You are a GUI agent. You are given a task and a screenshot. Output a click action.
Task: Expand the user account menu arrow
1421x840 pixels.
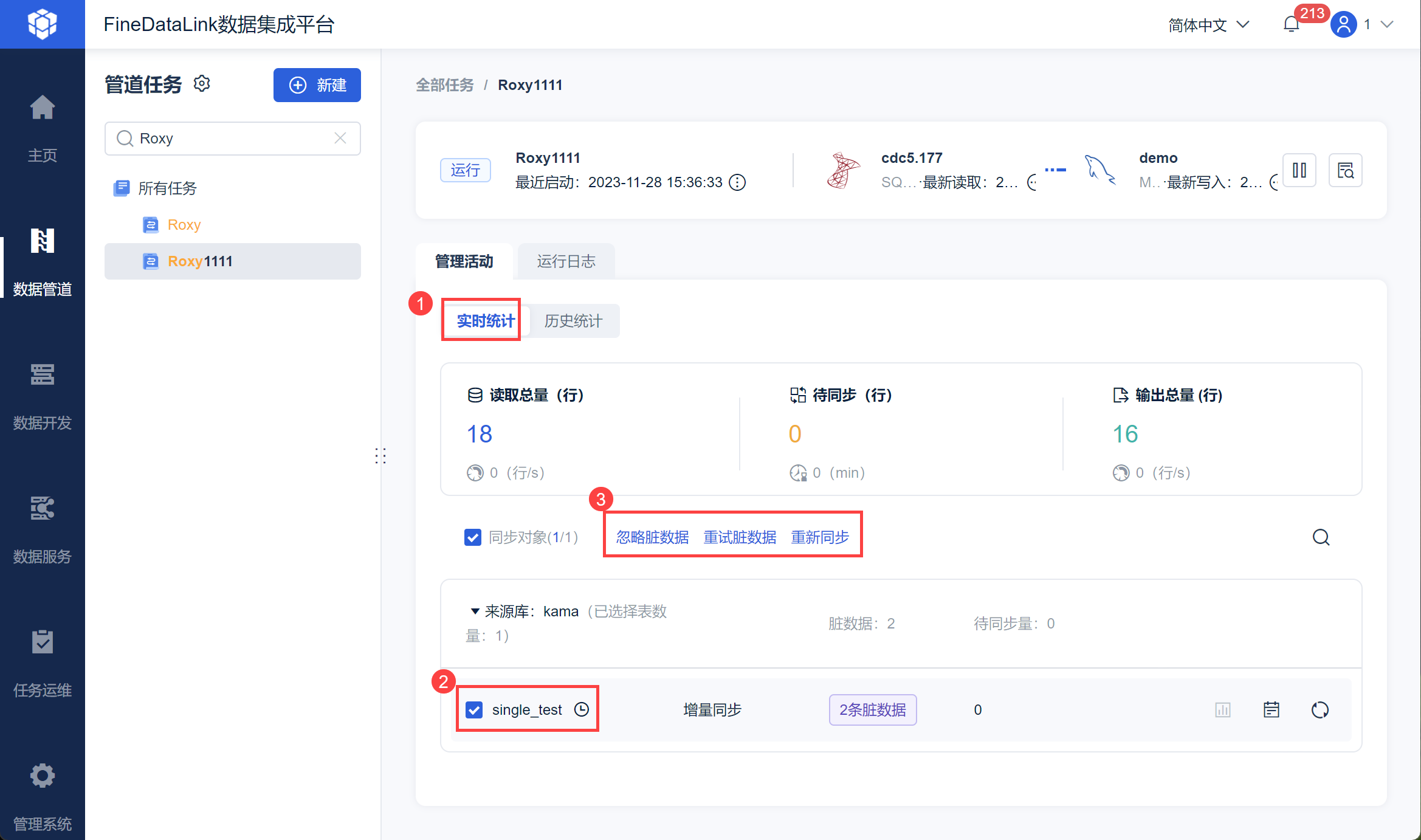1387,24
